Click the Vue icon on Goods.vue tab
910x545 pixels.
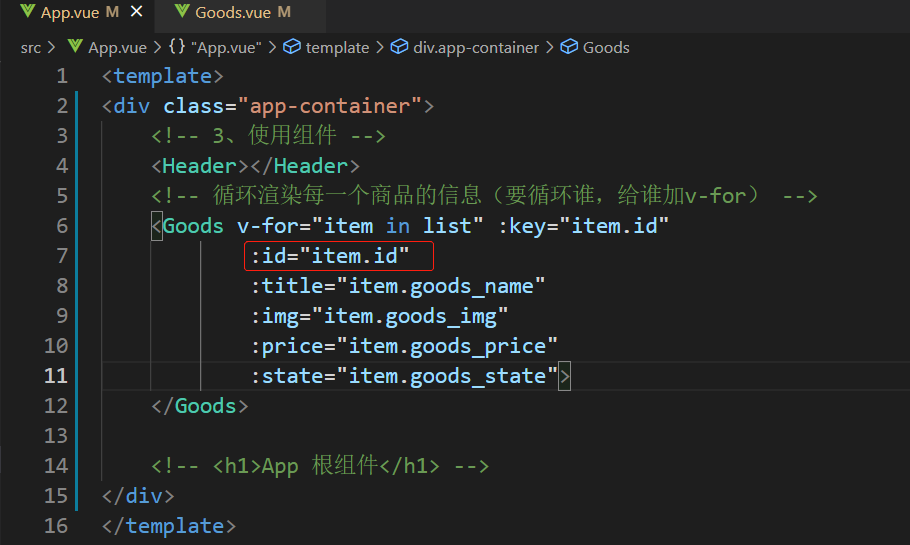pyautogui.click(x=182, y=11)
